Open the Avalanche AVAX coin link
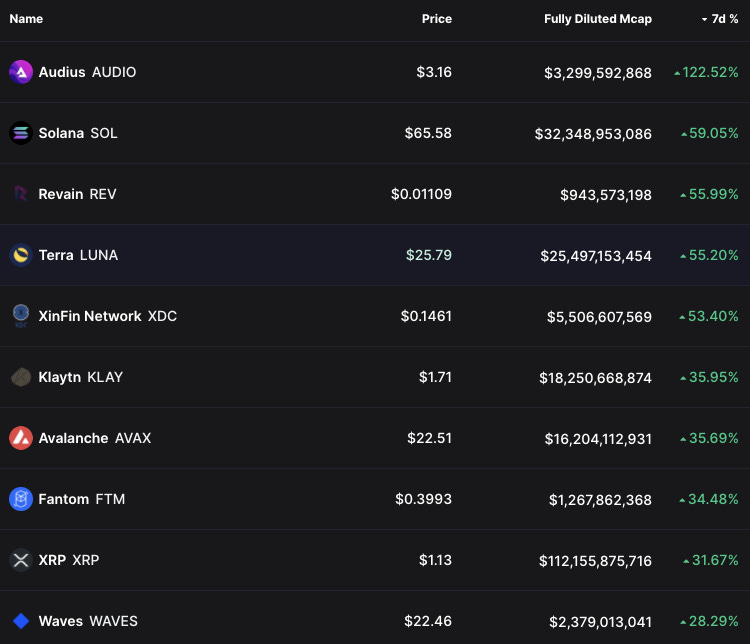The height and width of the screenshot is (644, 750). (95, 438)
